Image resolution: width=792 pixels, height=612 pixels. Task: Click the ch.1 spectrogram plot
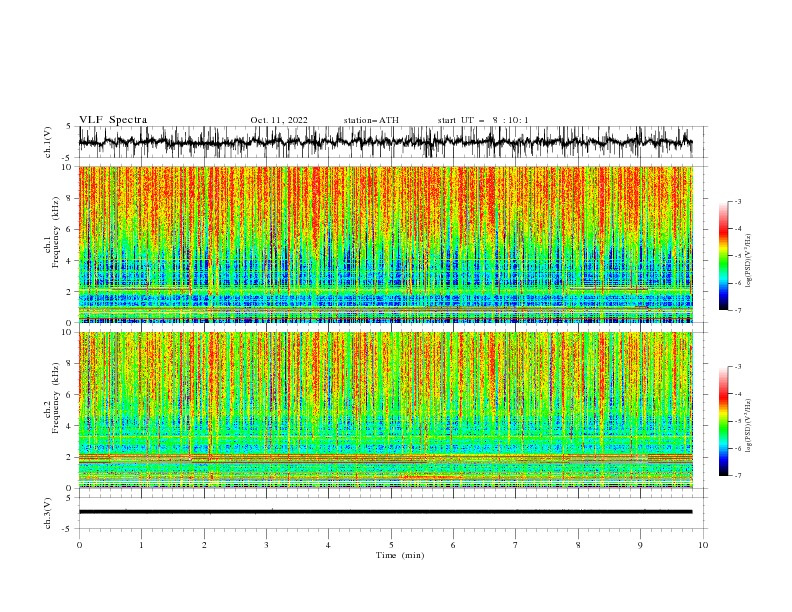tap(385, 244)
